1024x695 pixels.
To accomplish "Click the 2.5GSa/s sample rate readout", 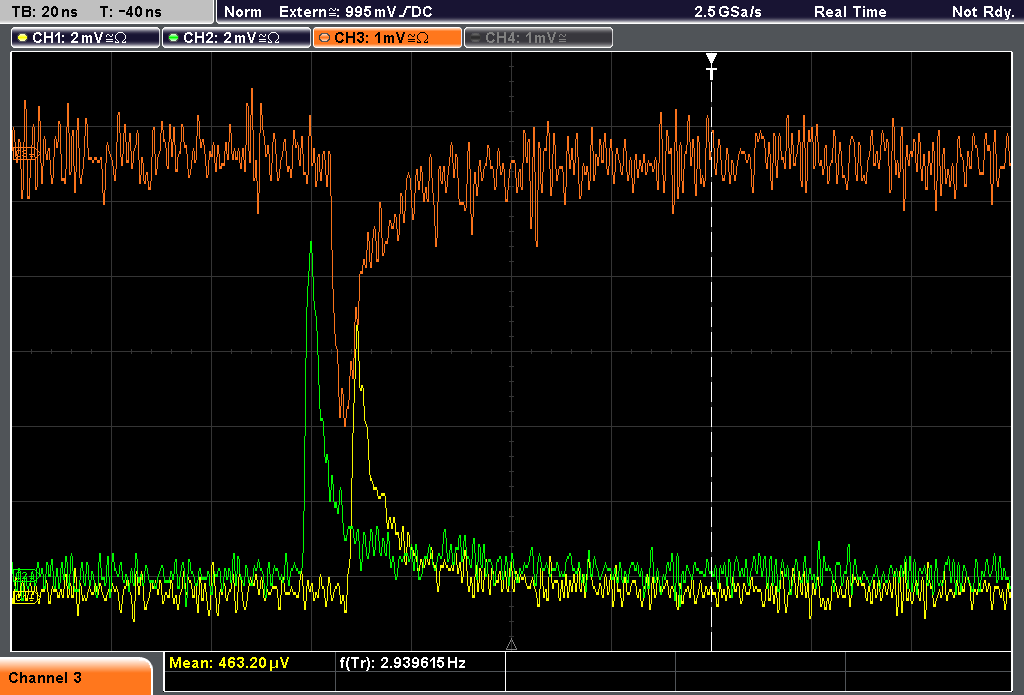I will (728, 12).
